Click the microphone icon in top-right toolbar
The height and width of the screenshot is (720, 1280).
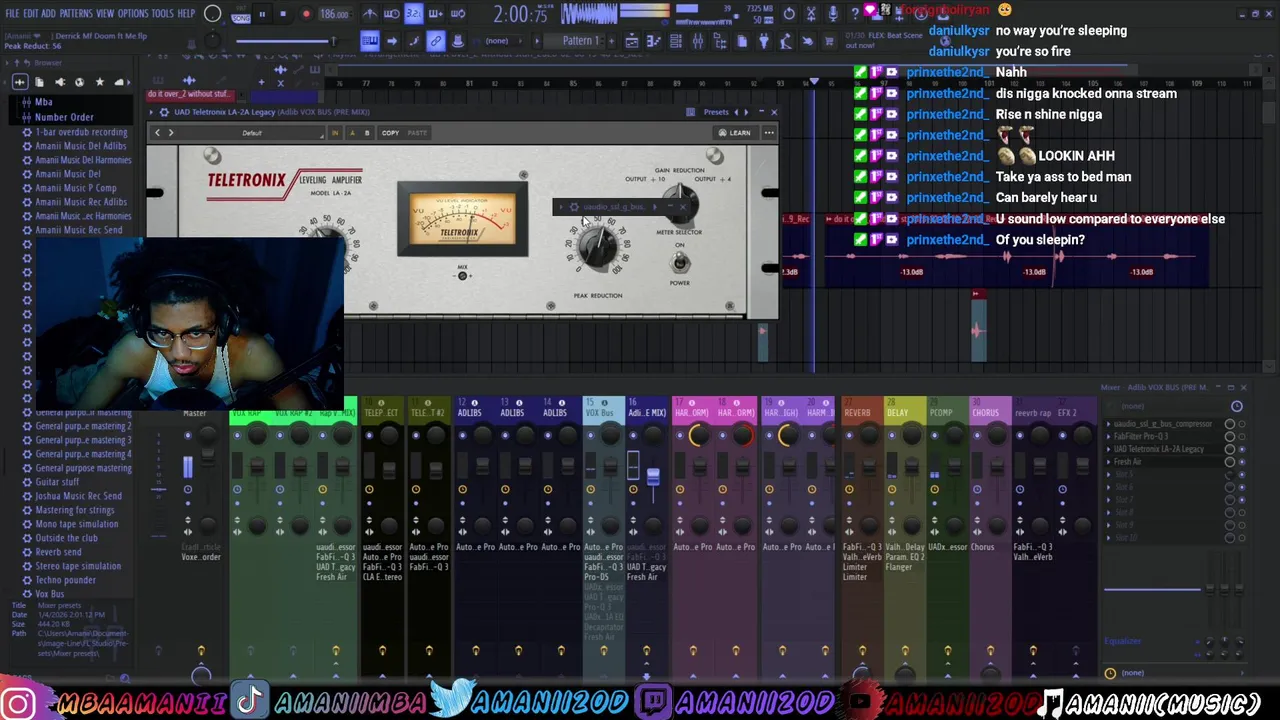(x=832, y=14)
